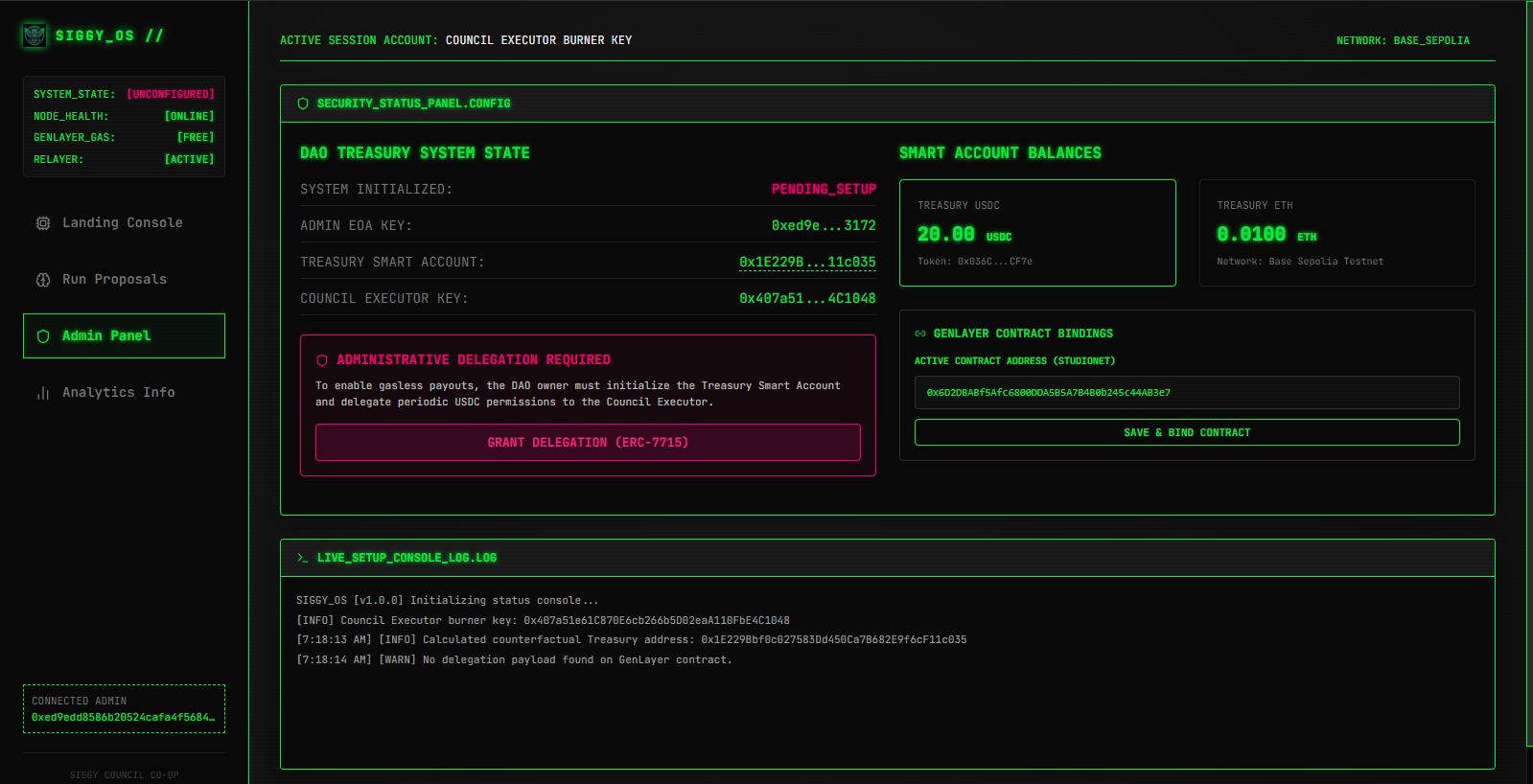This screenshot has height=784, width=1533.
Task: Click the 0.0100 ETH balance value
Action: click(x=1266, y=235)
